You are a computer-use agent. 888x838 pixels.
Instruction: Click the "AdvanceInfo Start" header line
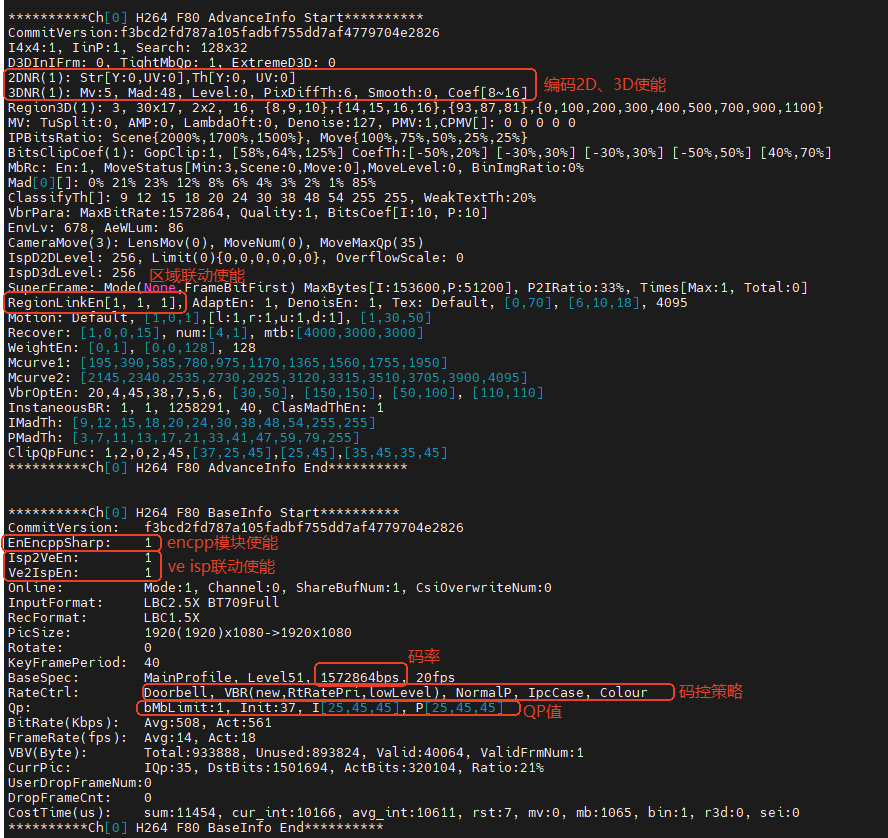pos(215,18)
